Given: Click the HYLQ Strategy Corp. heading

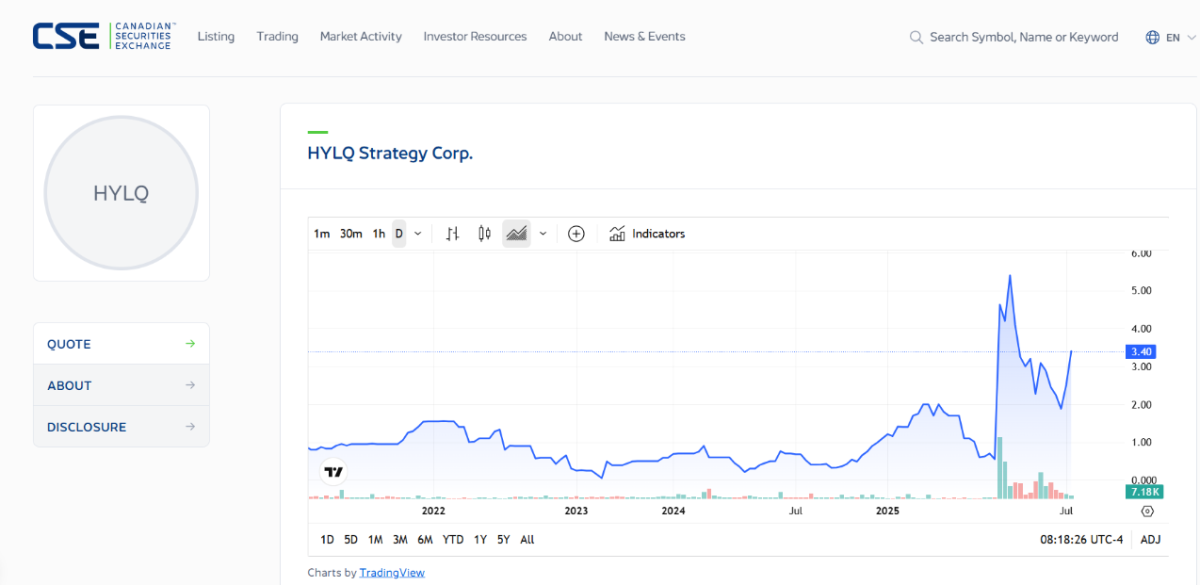Looking at the screenshot, I should point(390,154).
